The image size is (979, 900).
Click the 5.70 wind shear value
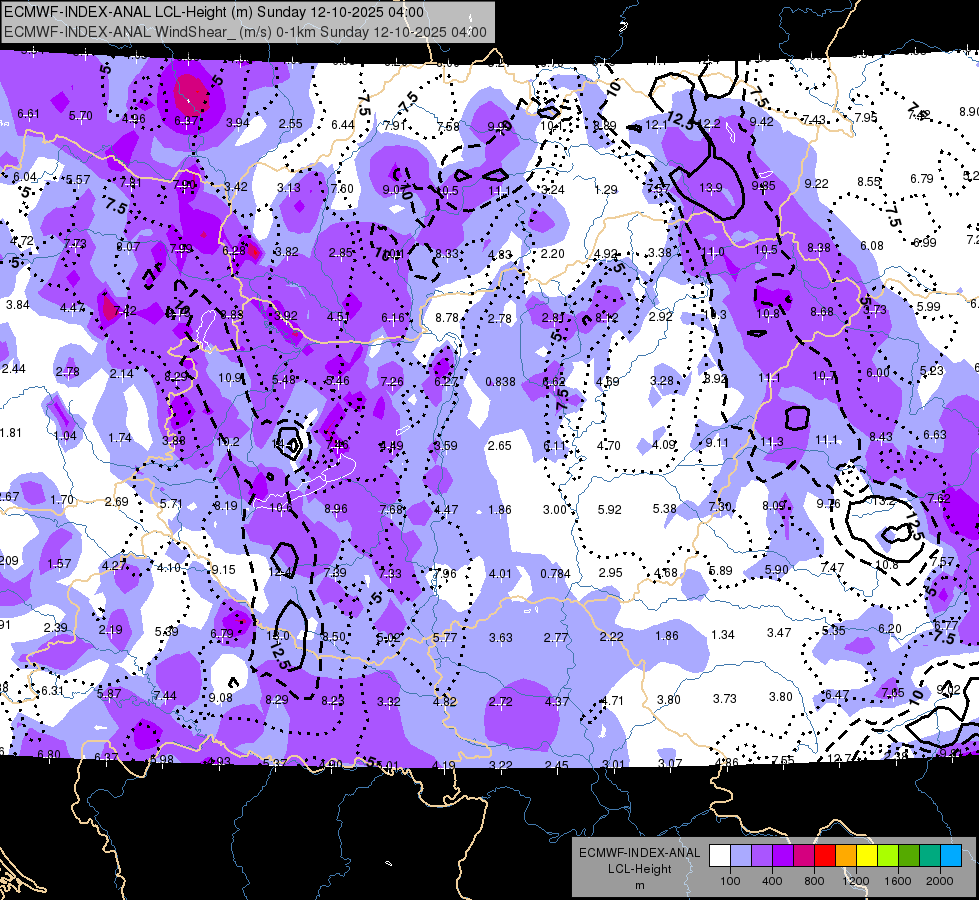click(81, 116)
